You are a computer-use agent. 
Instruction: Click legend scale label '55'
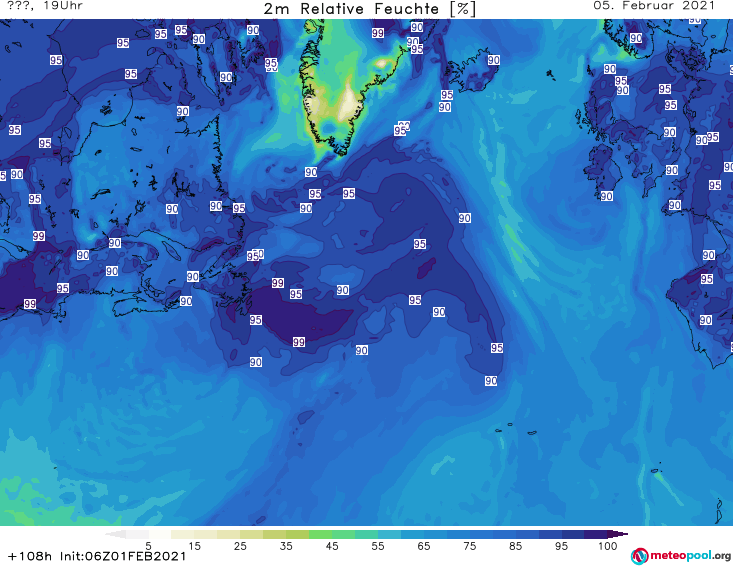[377, 546]
